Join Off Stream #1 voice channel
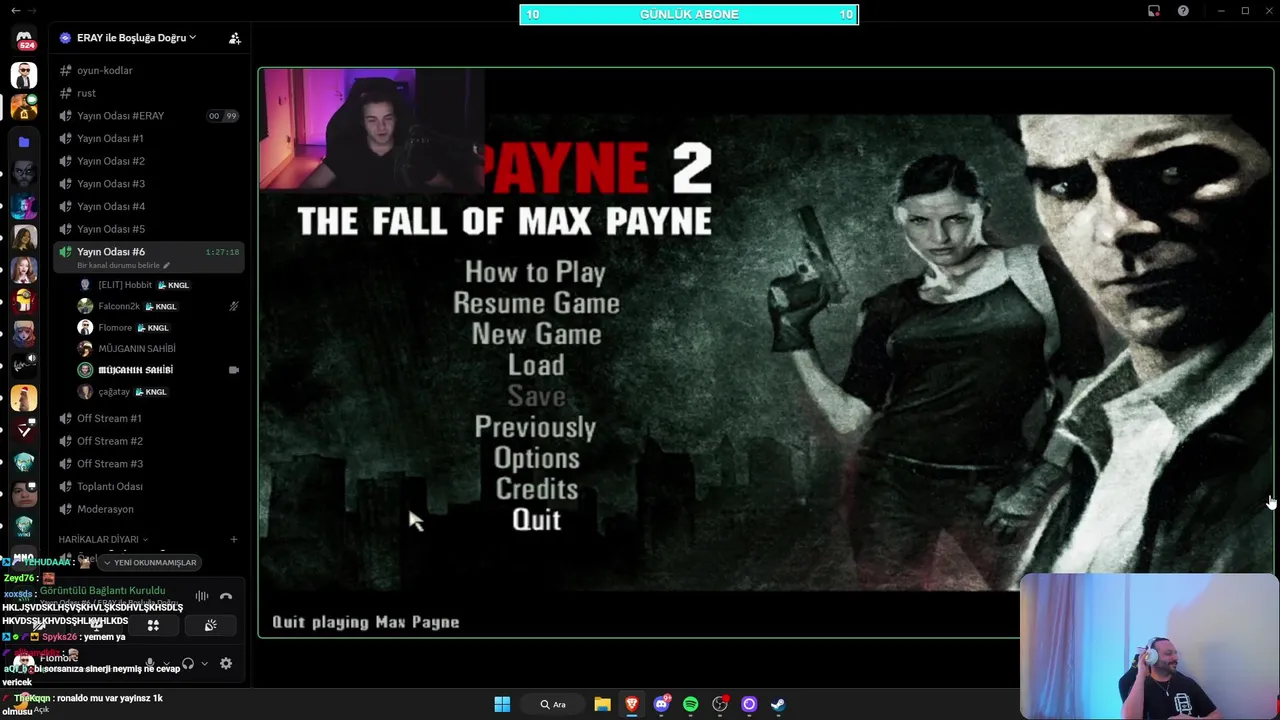 tap(149, 419)
